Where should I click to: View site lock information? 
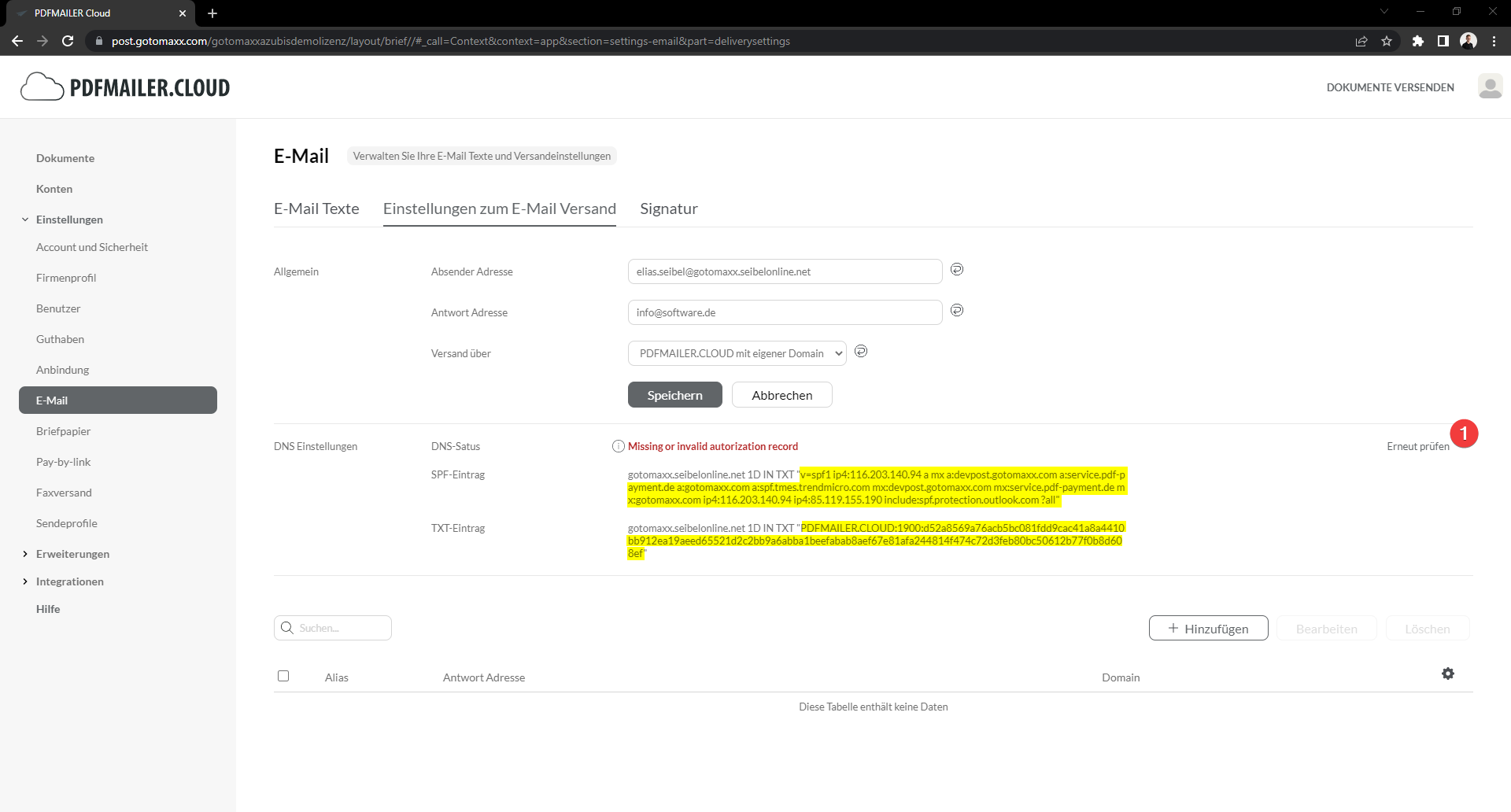tap(98, 41)
